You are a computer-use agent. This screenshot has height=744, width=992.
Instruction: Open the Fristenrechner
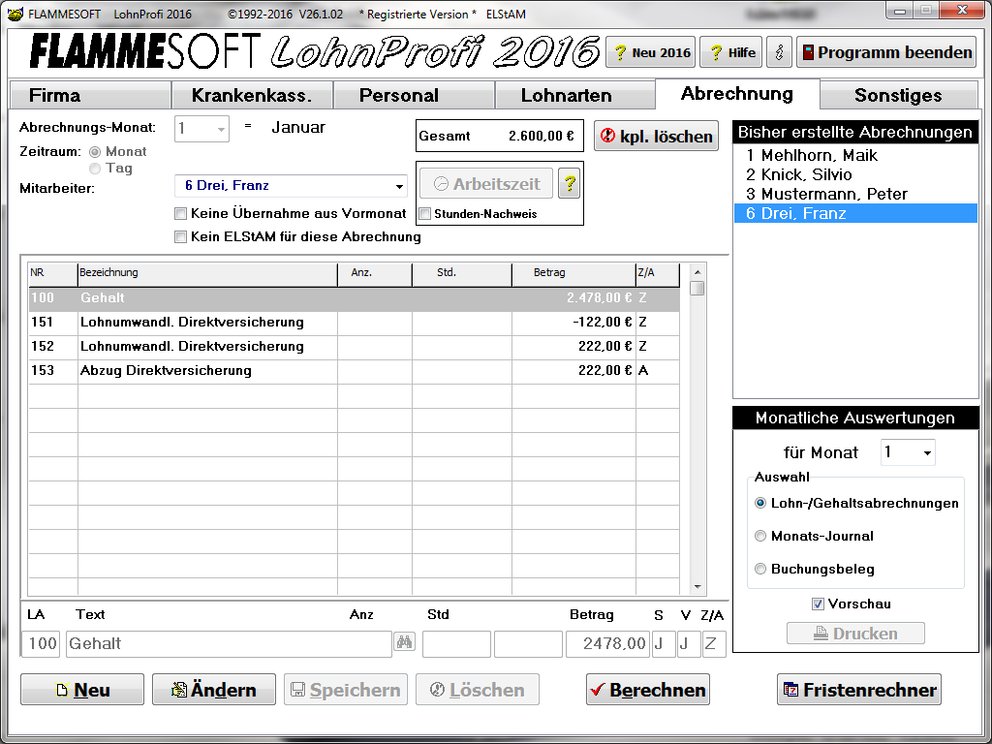tap(859, 690)
